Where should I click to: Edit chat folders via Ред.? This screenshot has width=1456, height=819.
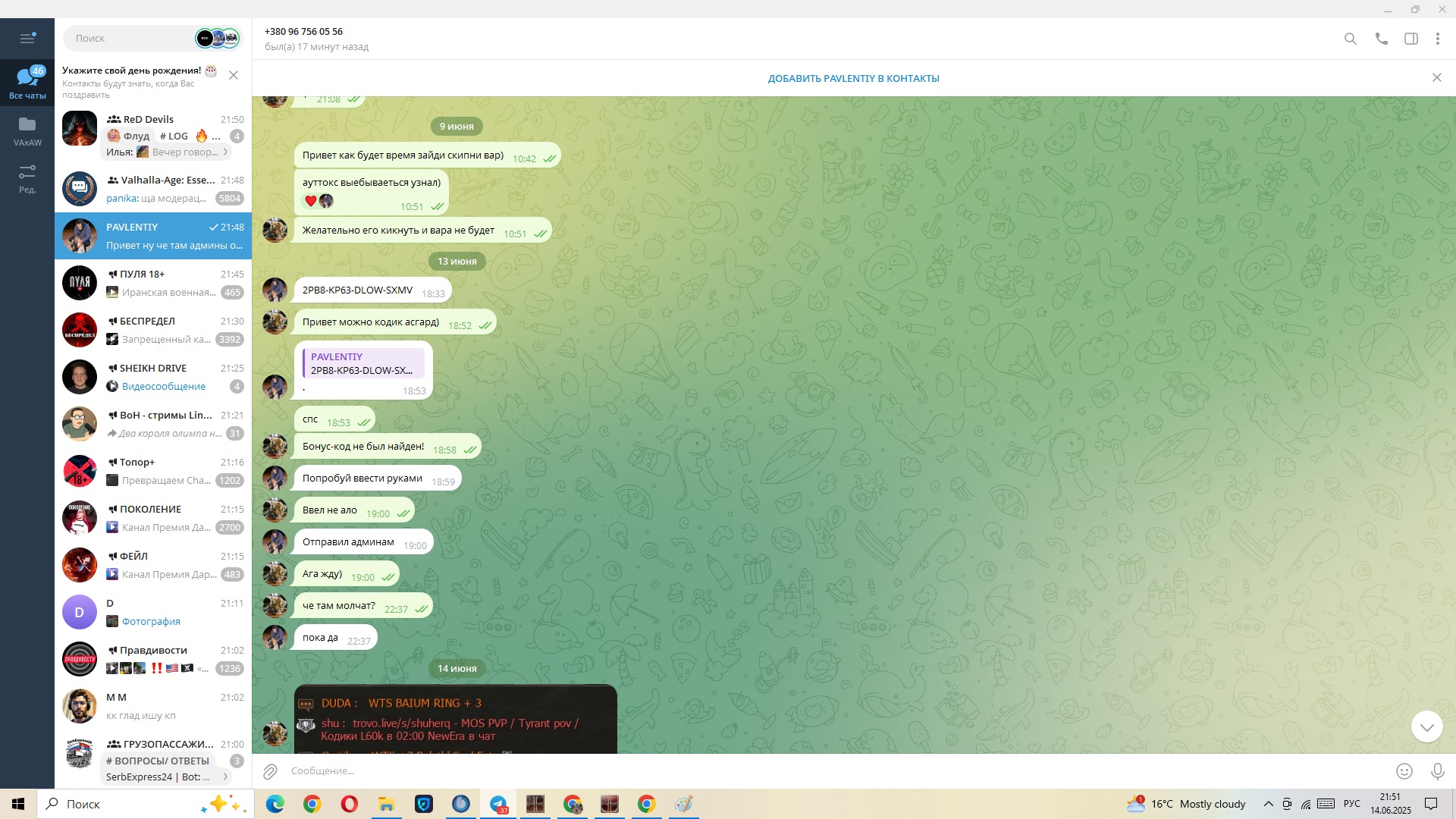pyautogui.click(x=27, y=178)
